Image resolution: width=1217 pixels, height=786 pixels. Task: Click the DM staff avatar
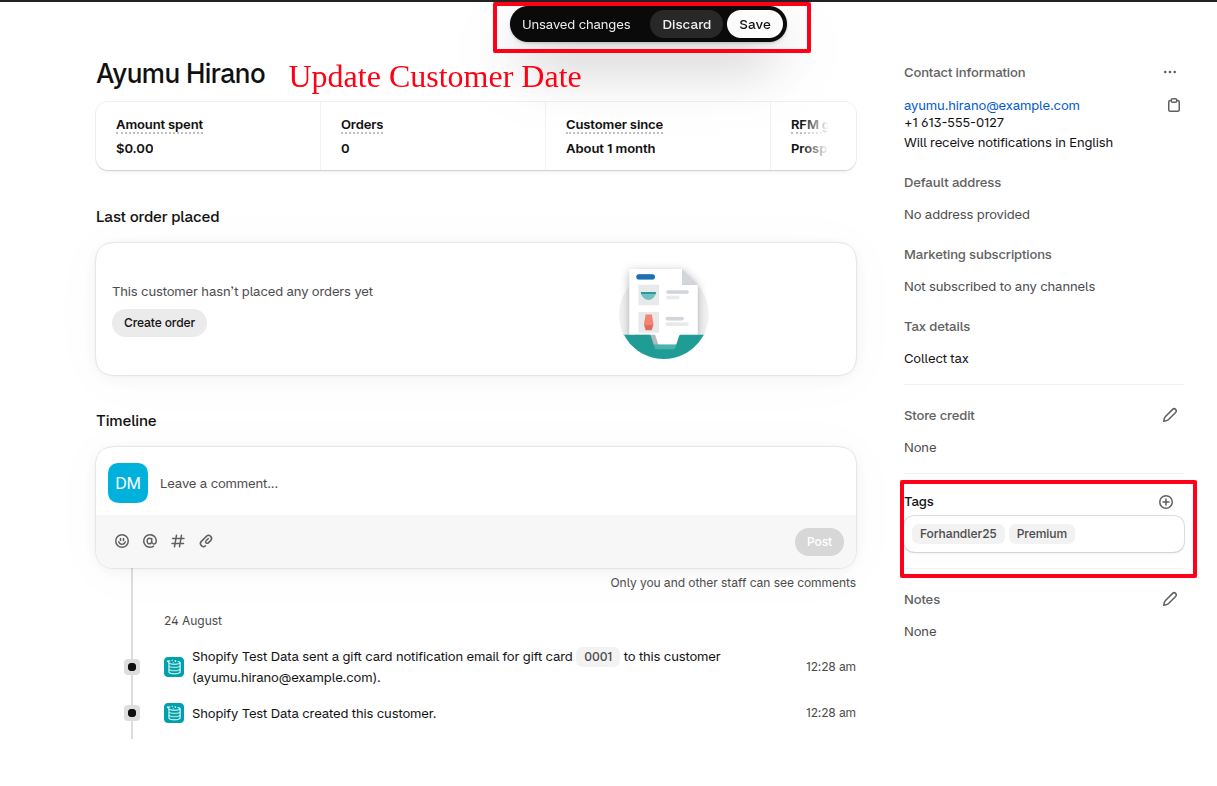click(128, 483)
